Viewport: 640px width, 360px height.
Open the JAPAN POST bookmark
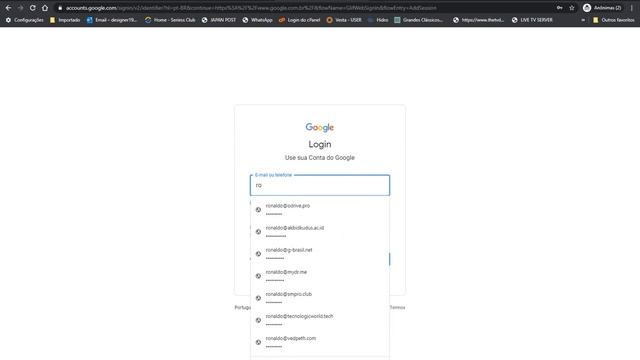(219, 20)
